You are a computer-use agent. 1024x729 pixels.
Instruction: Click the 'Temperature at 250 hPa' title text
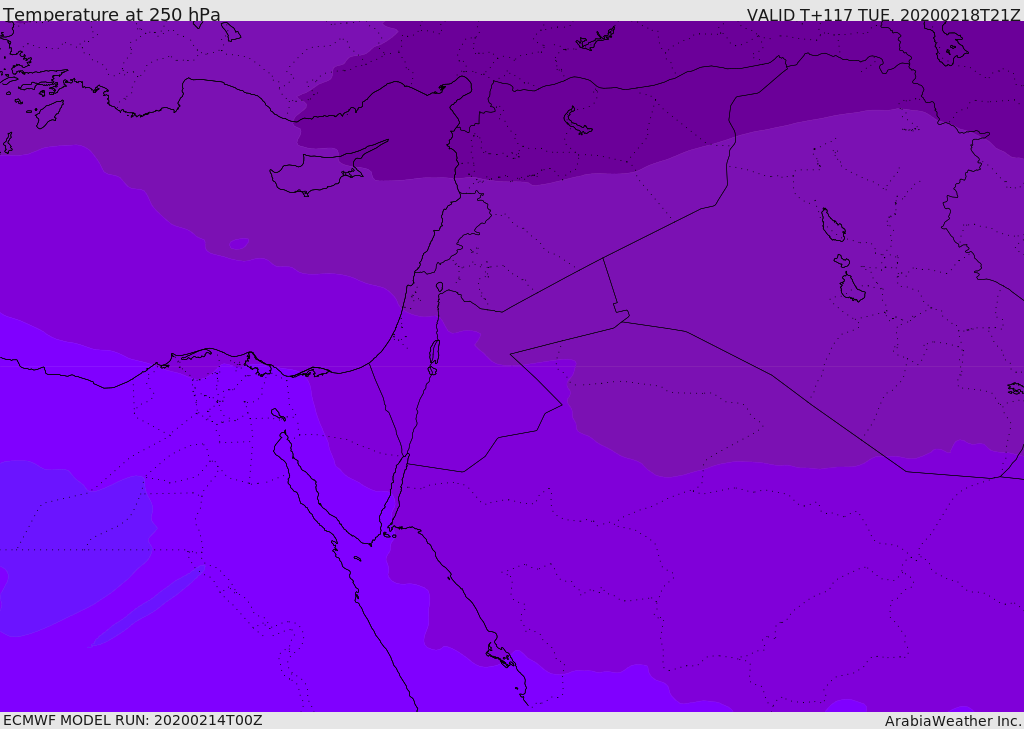tap(112, 14)
